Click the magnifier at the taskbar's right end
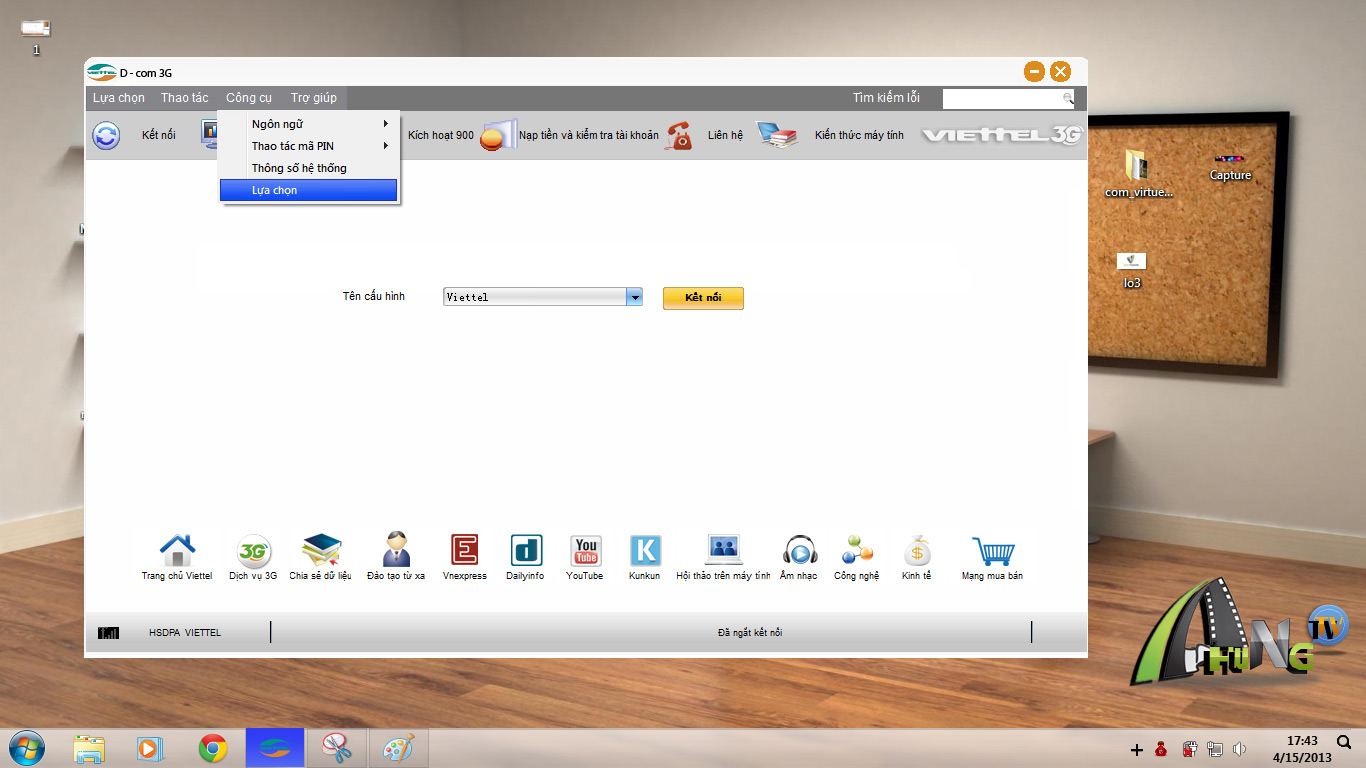Viewport: 1366px width, 768px height. [x=1344, y=742]
